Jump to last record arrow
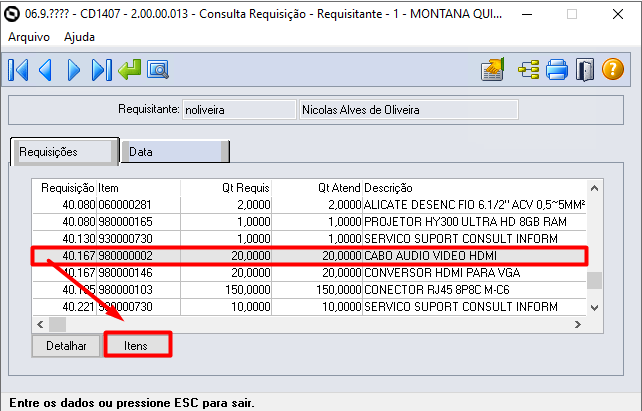The image size is (642, 411). pyautogui.click(x=101, y=70)
